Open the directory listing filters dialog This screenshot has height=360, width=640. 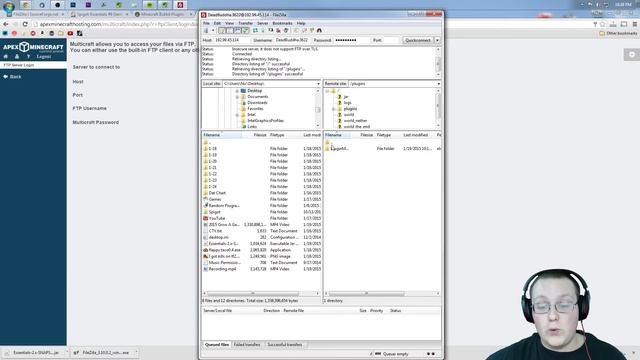coord(296,31)
